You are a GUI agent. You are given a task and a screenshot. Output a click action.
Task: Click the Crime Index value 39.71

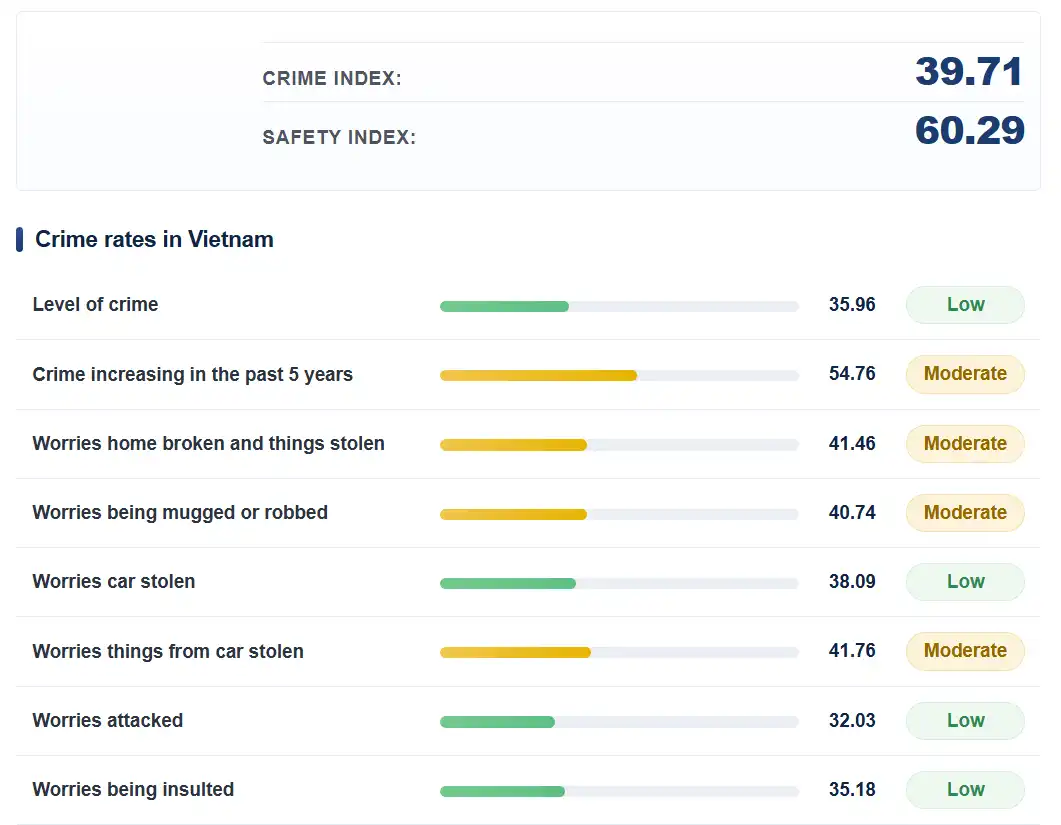pos(968,72)
